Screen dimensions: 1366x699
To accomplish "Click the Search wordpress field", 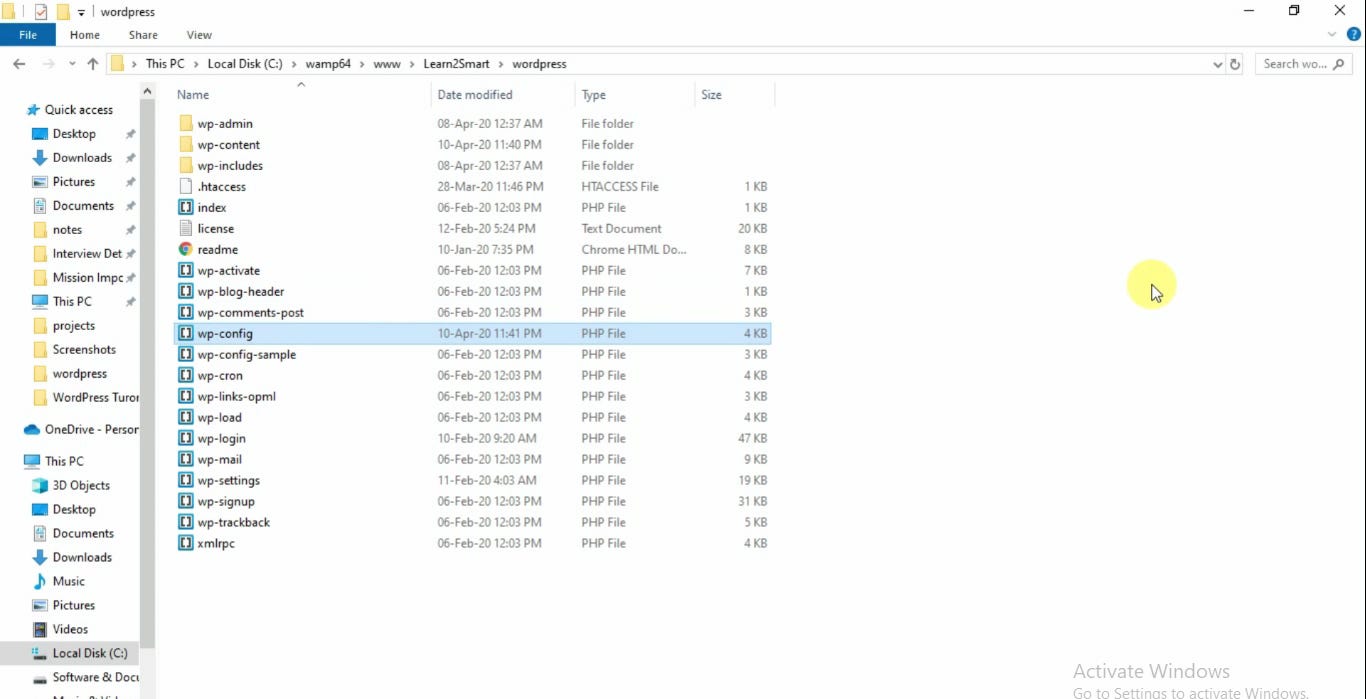I will pos(1303,64).
